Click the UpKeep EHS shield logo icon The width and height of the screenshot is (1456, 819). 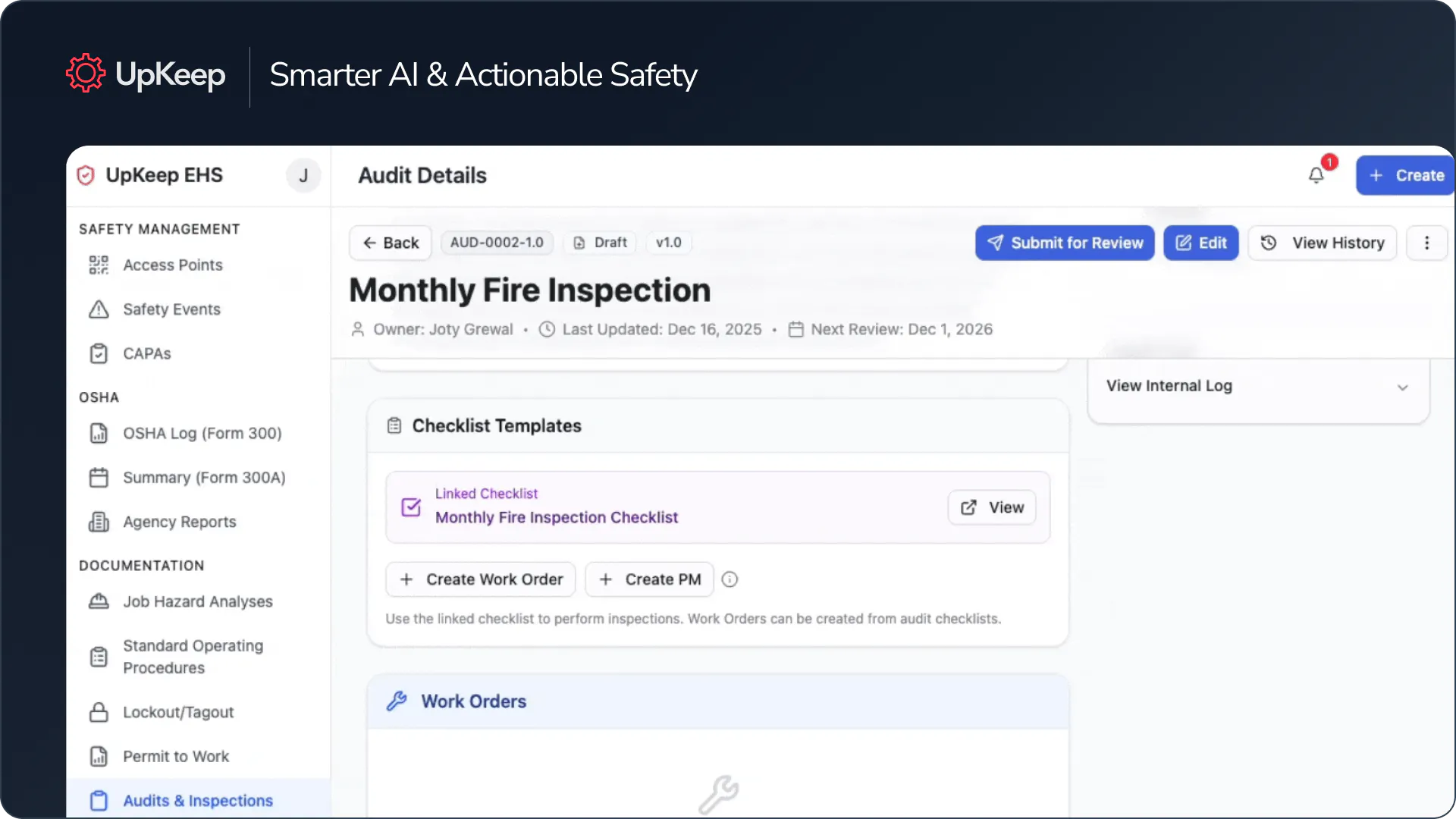(x=86, y=175)
